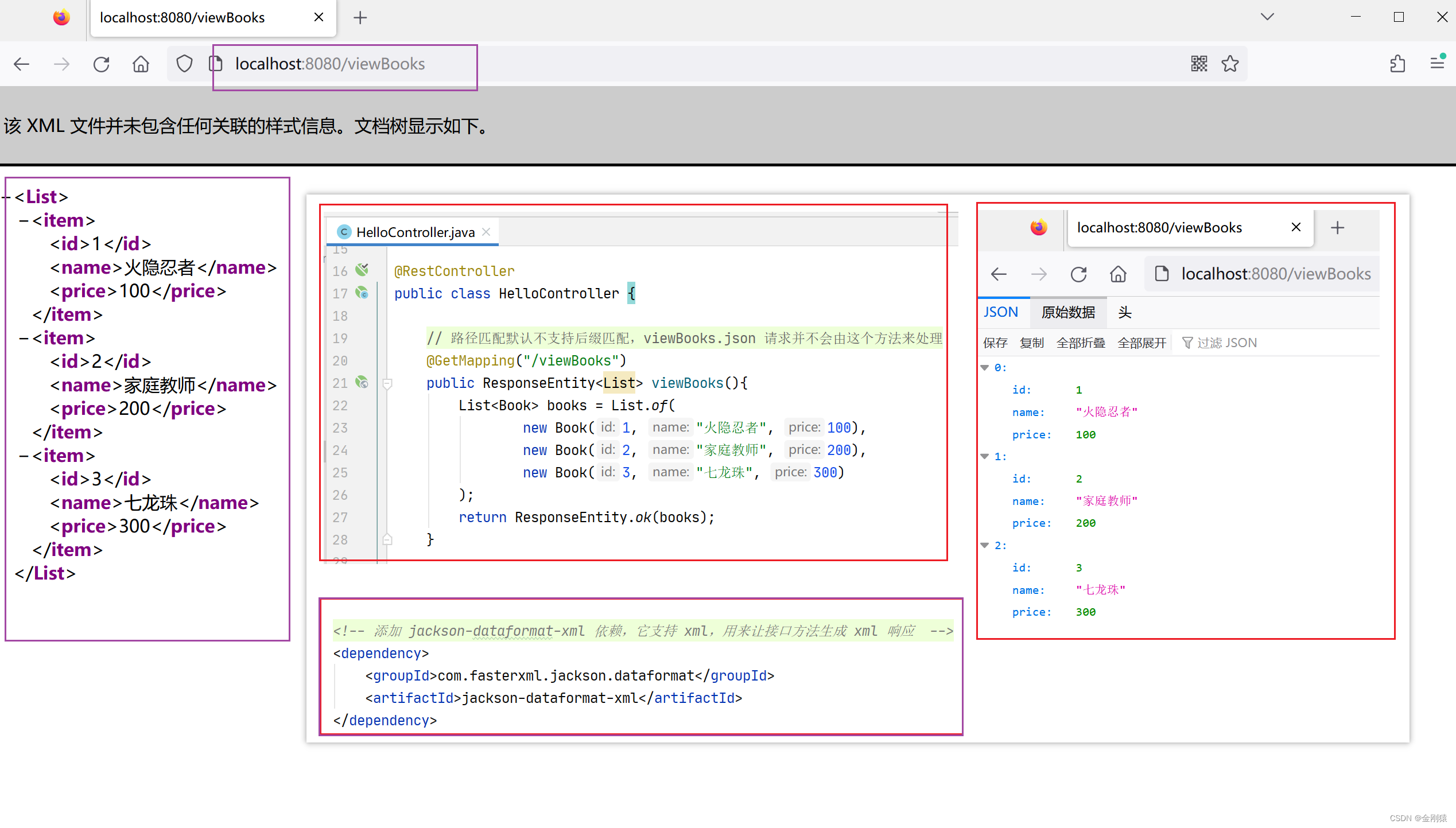The width and height of the screenshot is (1456, 828).
Task: Click the com.fasterxml.jackson.dataformat groupId line
Action: click(570, 675)
